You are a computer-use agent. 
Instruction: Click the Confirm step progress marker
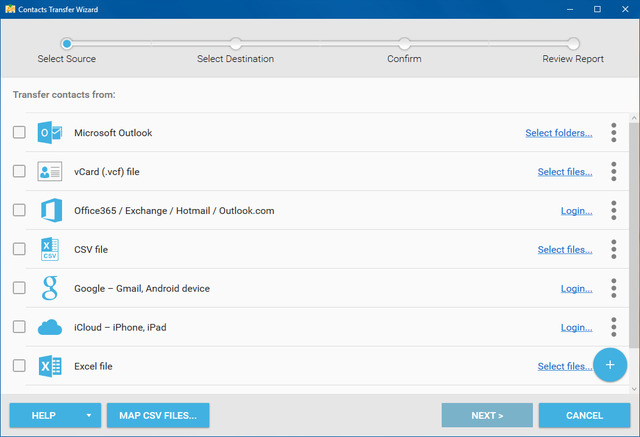[404, 44]
